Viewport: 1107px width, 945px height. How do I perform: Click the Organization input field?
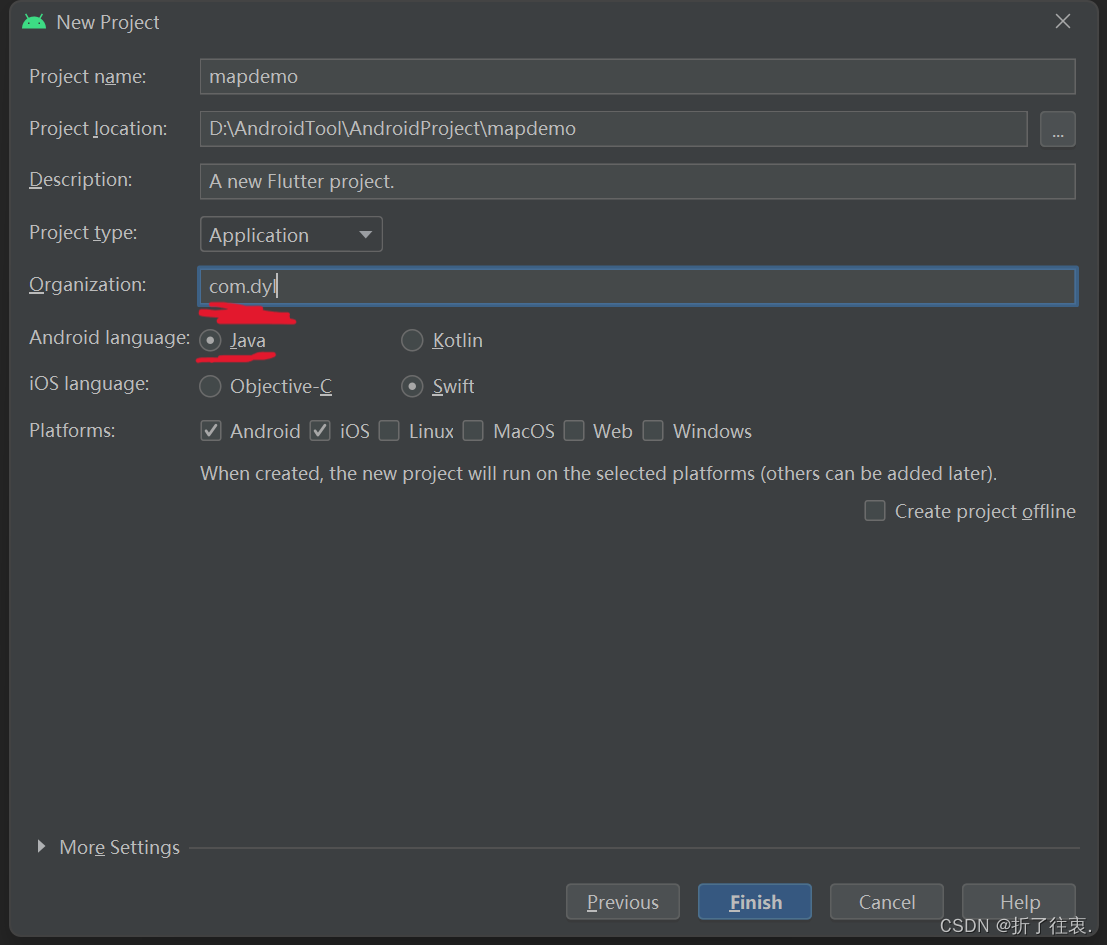pos(637,287)
